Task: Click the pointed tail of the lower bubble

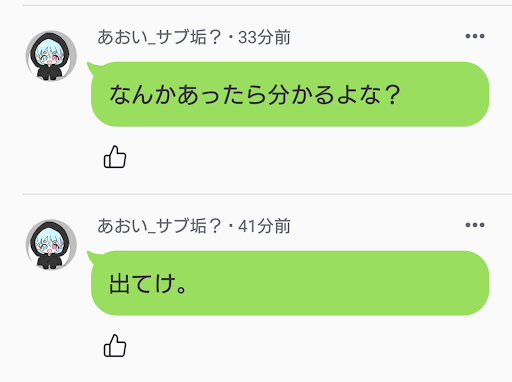Action: [92, 256]
